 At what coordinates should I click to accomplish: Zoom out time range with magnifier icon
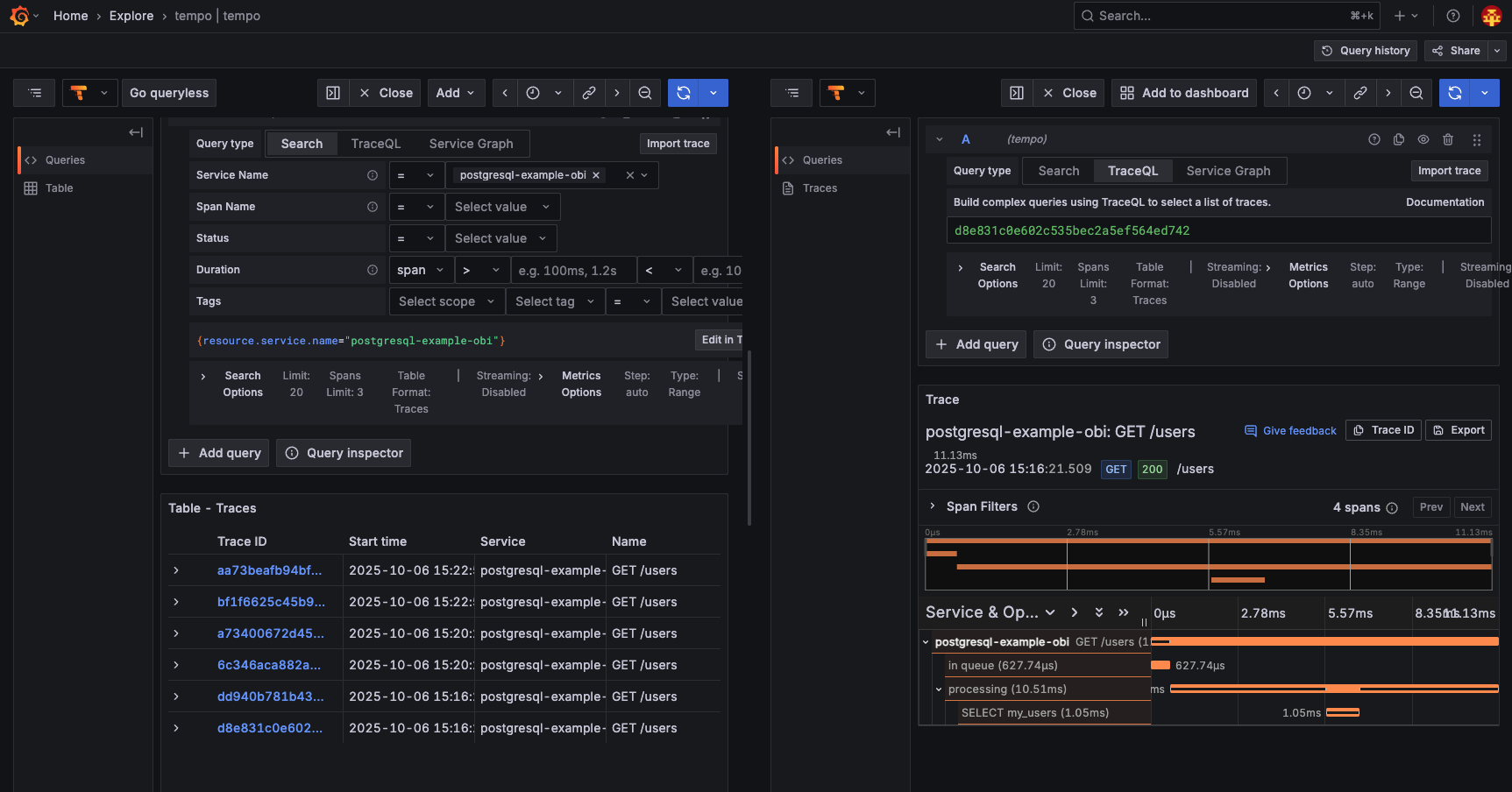click(645, 92)
